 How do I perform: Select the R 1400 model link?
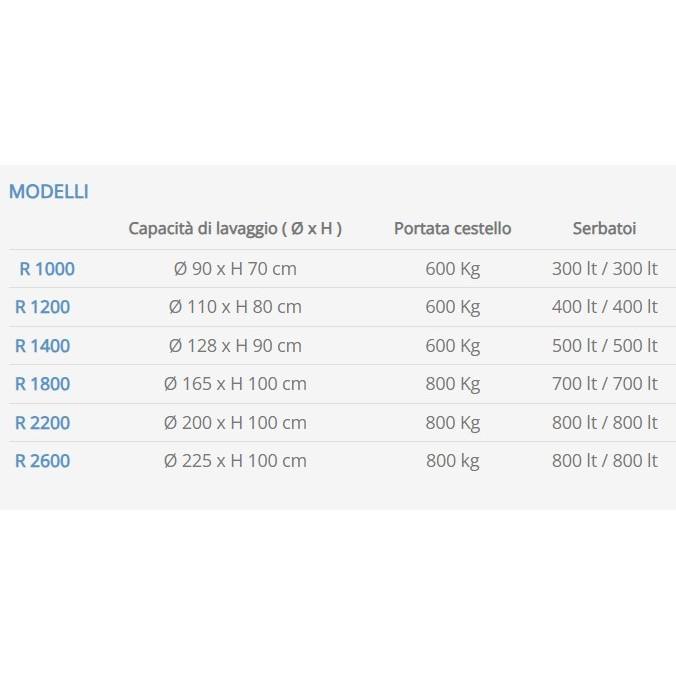(x=43, y=346)
